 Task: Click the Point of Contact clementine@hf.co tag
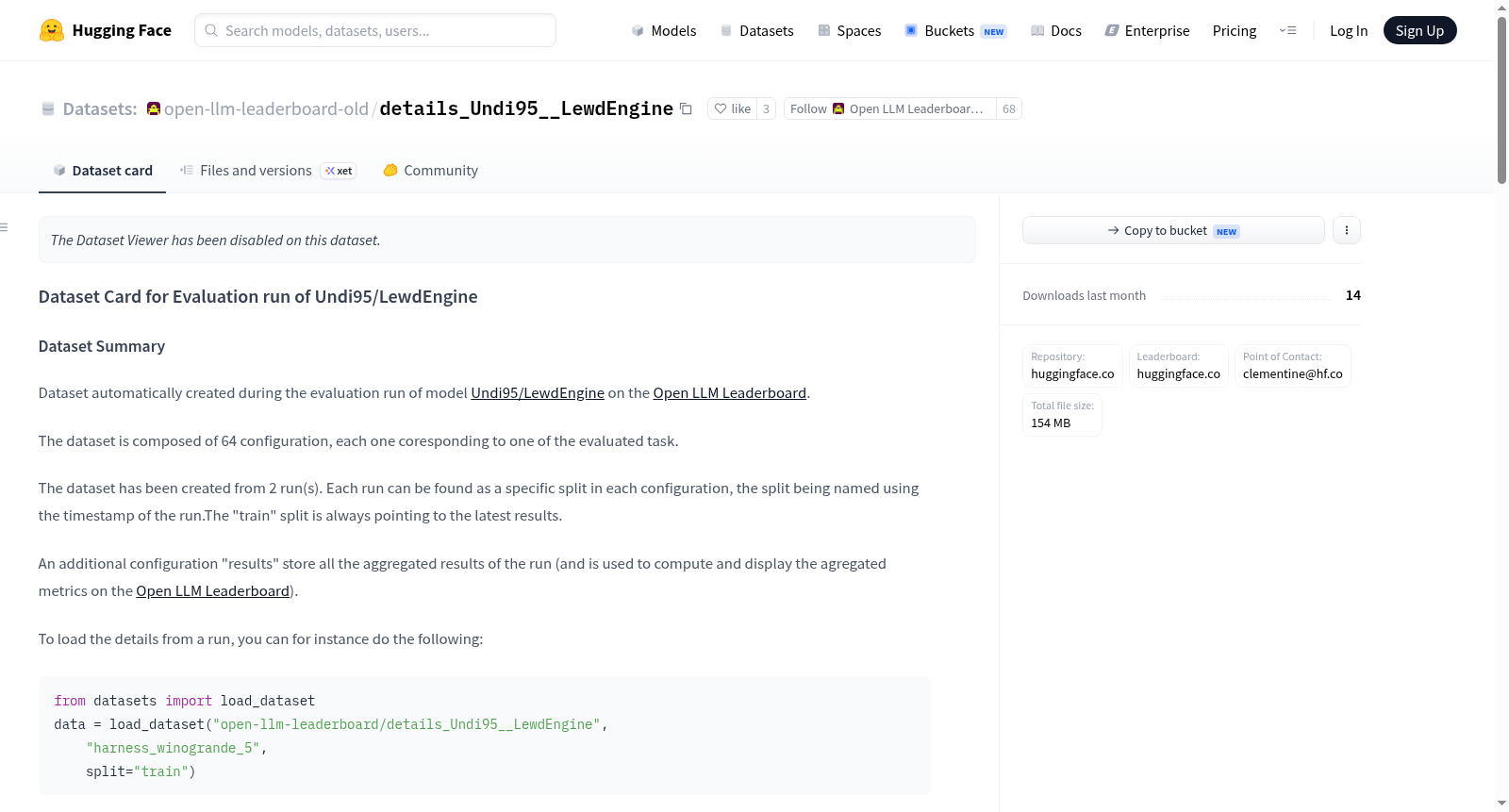tap(1293, 366)
